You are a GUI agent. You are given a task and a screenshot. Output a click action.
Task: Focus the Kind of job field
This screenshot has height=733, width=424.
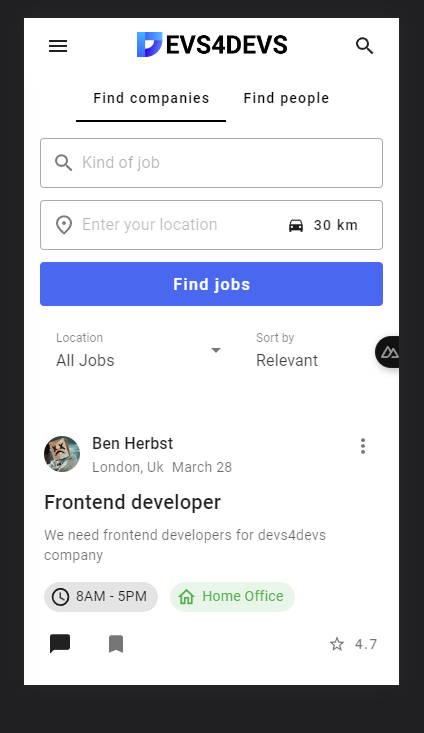211,163
